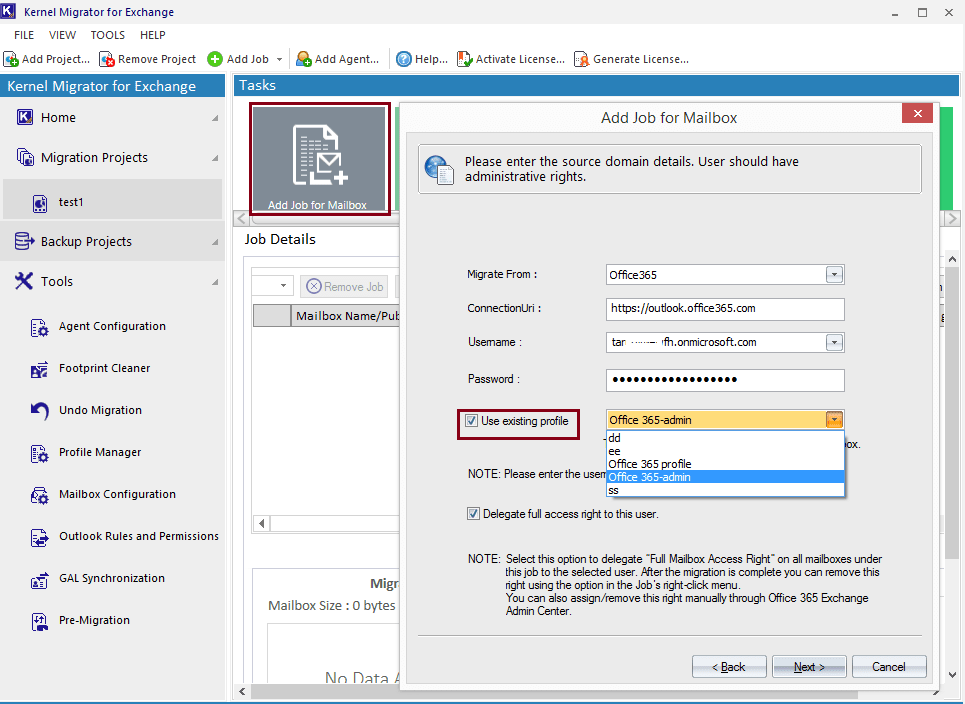Collapse the Migration Projects section arrow
The height and width of the screenshot is (704, 965).
[x=215, y=158]
